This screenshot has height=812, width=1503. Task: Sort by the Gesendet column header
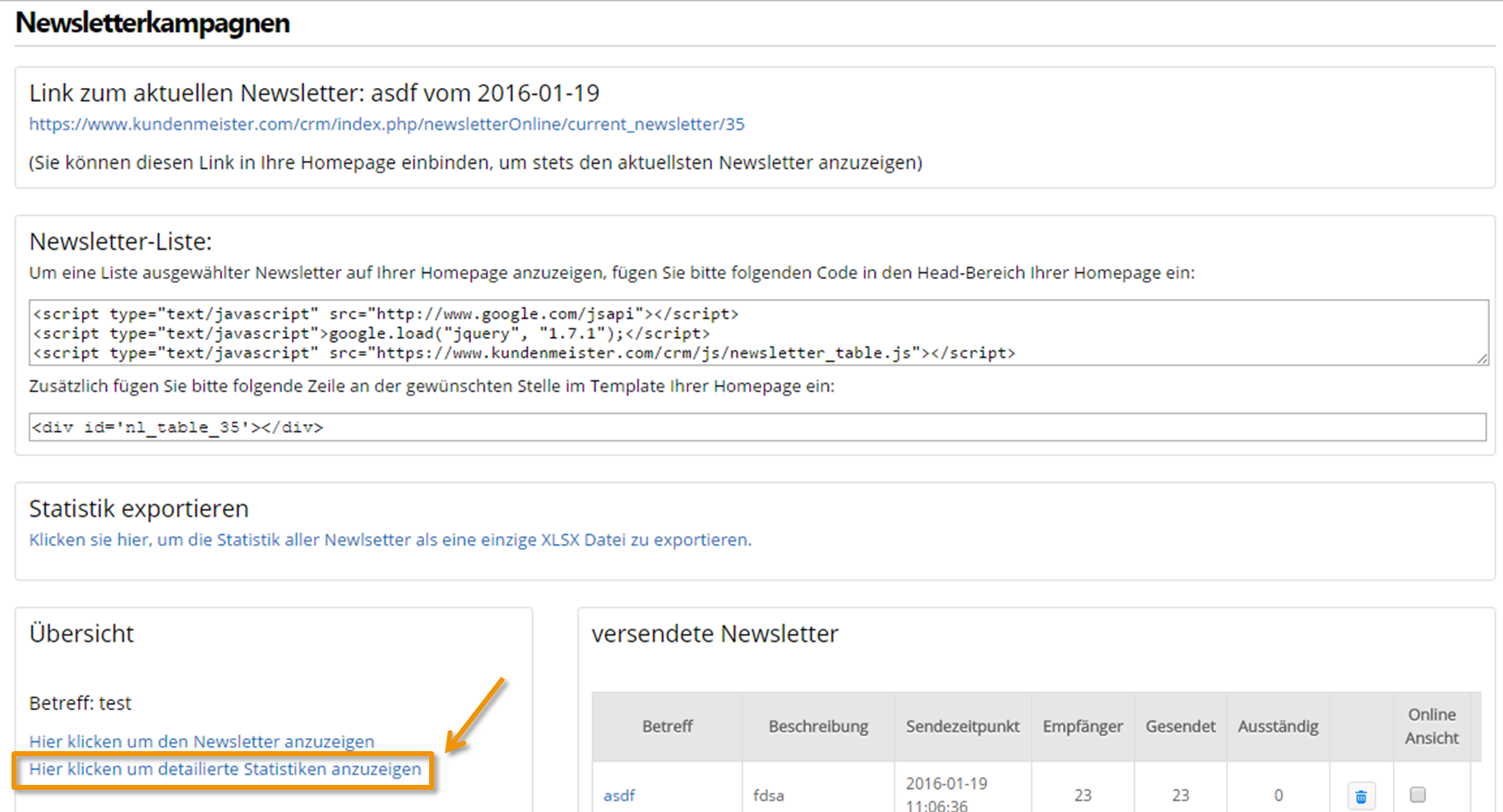tap(1181, 727)
